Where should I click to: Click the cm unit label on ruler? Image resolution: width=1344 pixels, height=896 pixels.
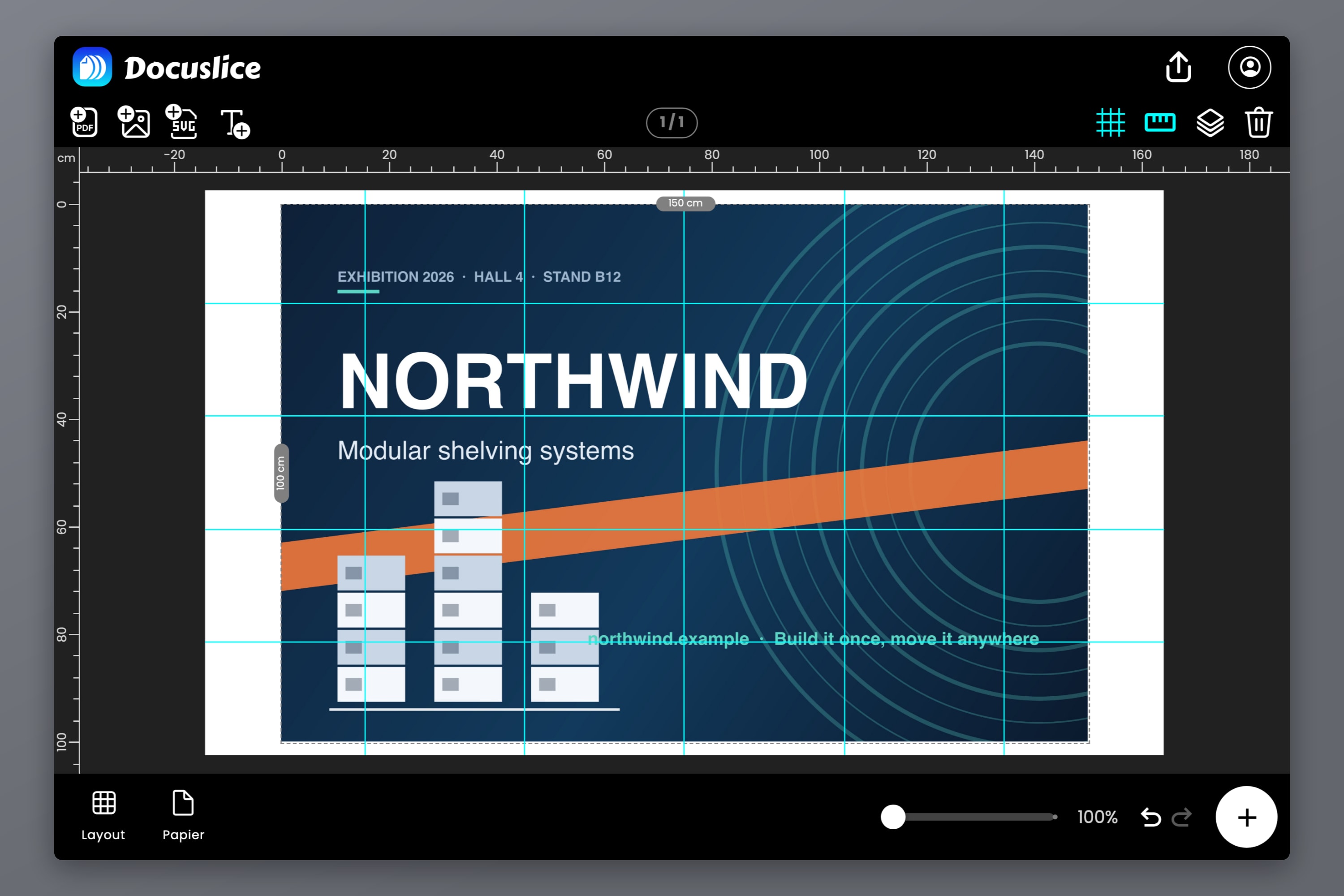[x=66, y=158]
